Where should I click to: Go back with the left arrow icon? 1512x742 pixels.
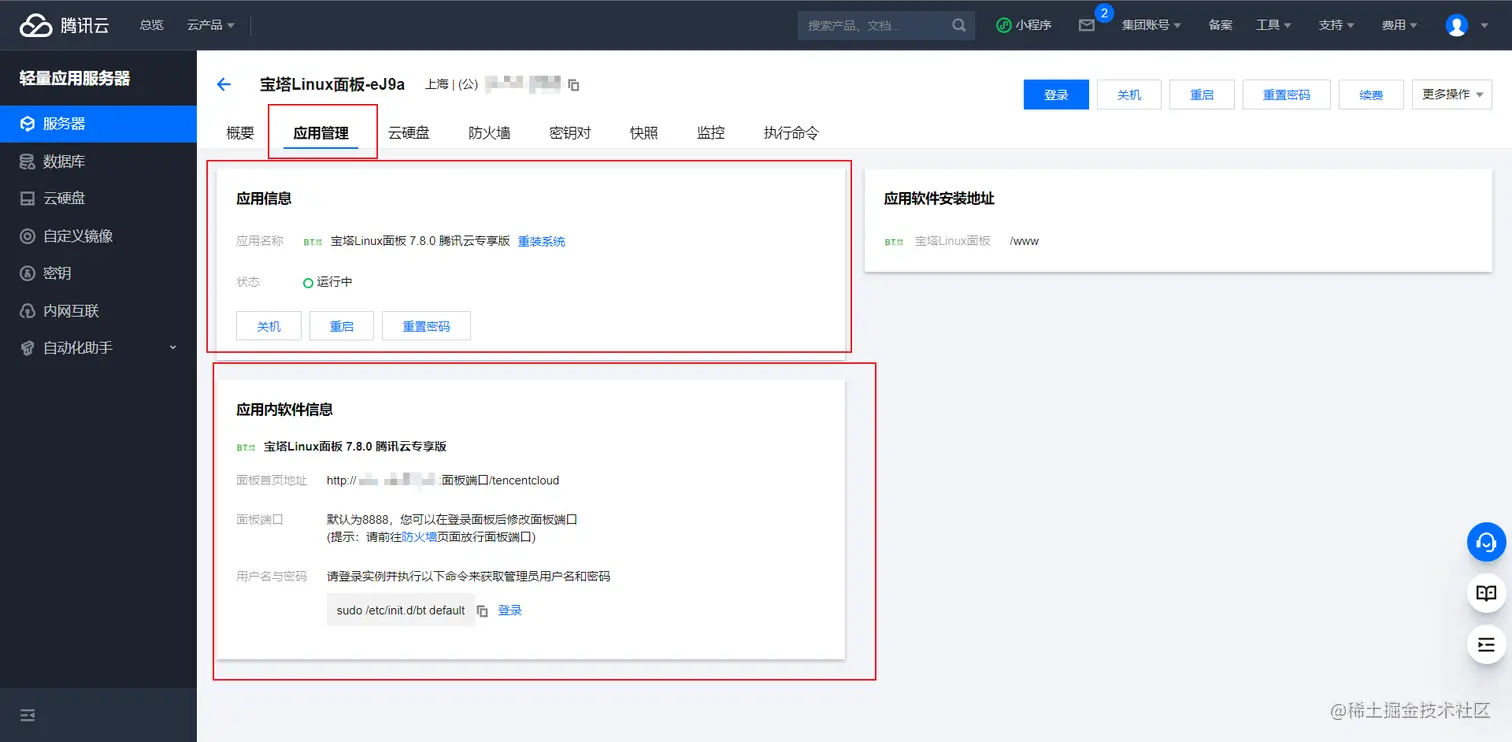224,85
